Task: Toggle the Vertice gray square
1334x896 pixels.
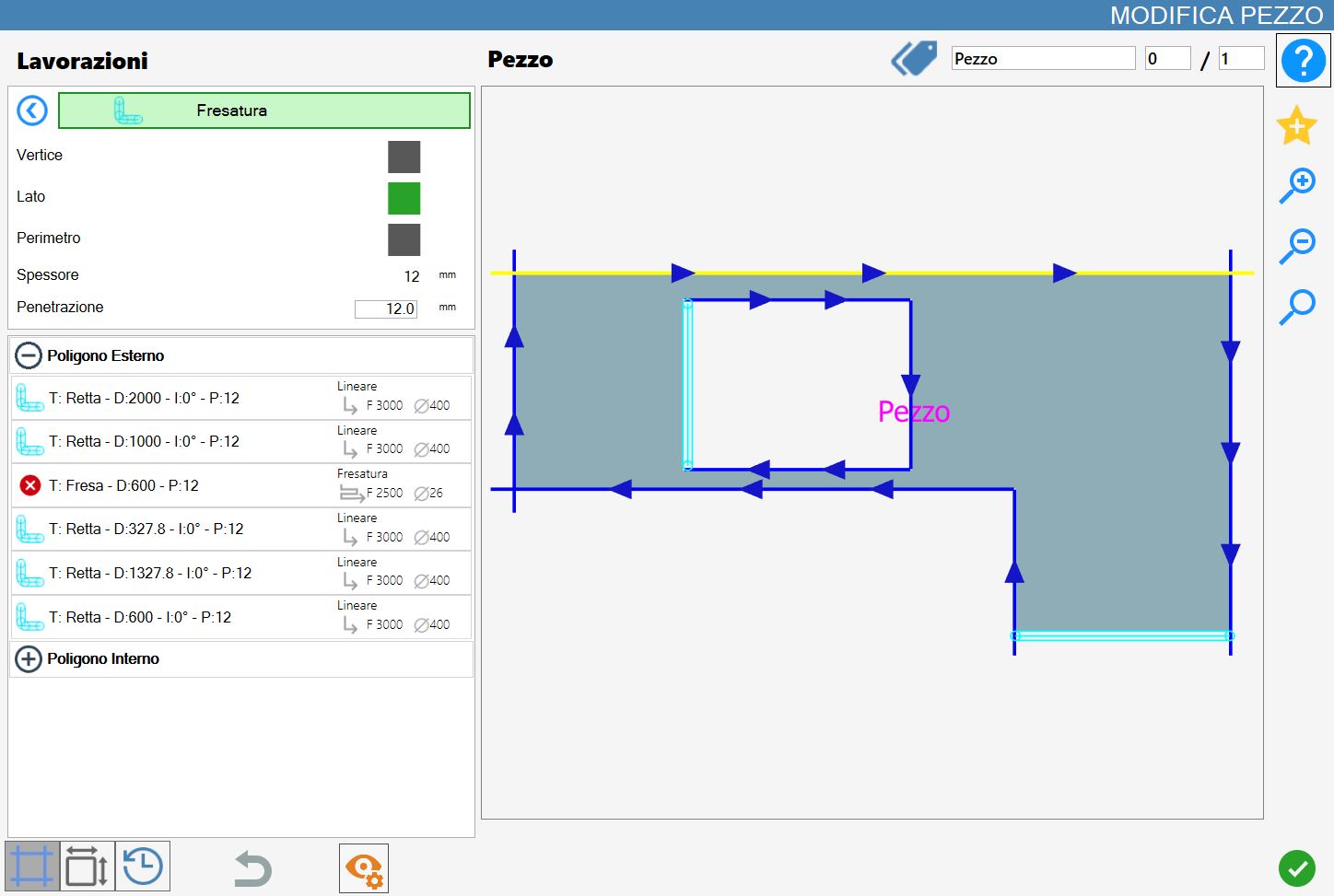Action: [x=404, y=157]
